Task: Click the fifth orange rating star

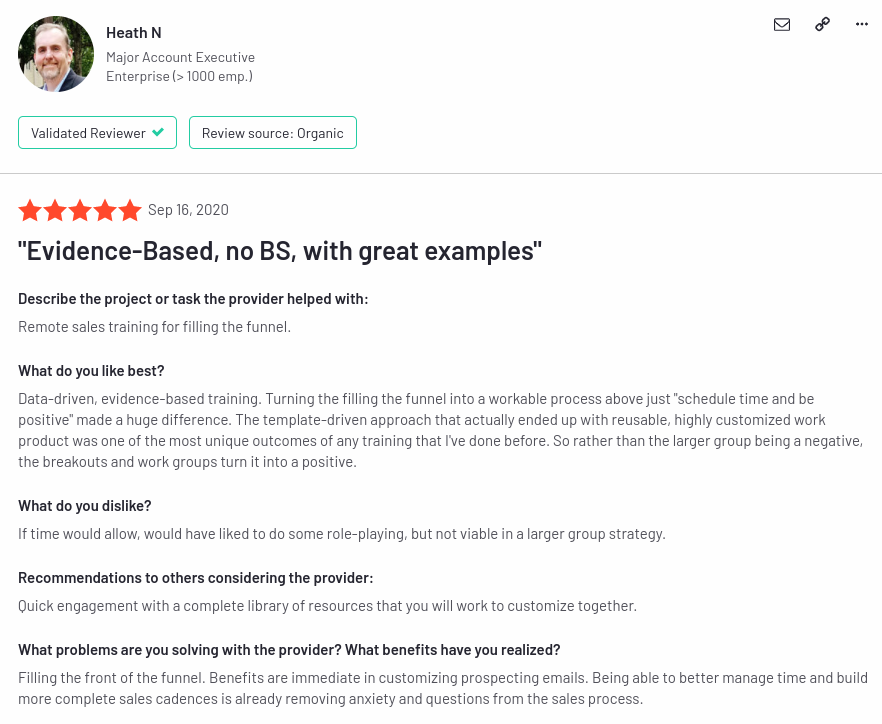Action: tap(130, 210)
